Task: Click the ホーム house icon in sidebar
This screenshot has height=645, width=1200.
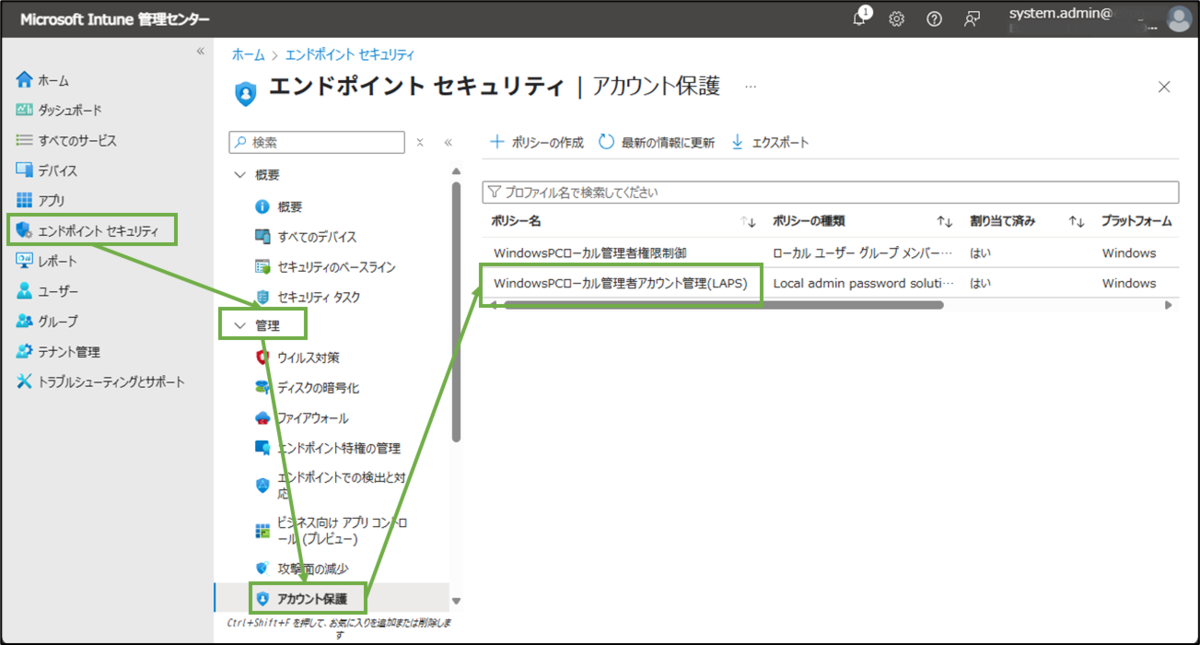Action: [x=25, y=80]
